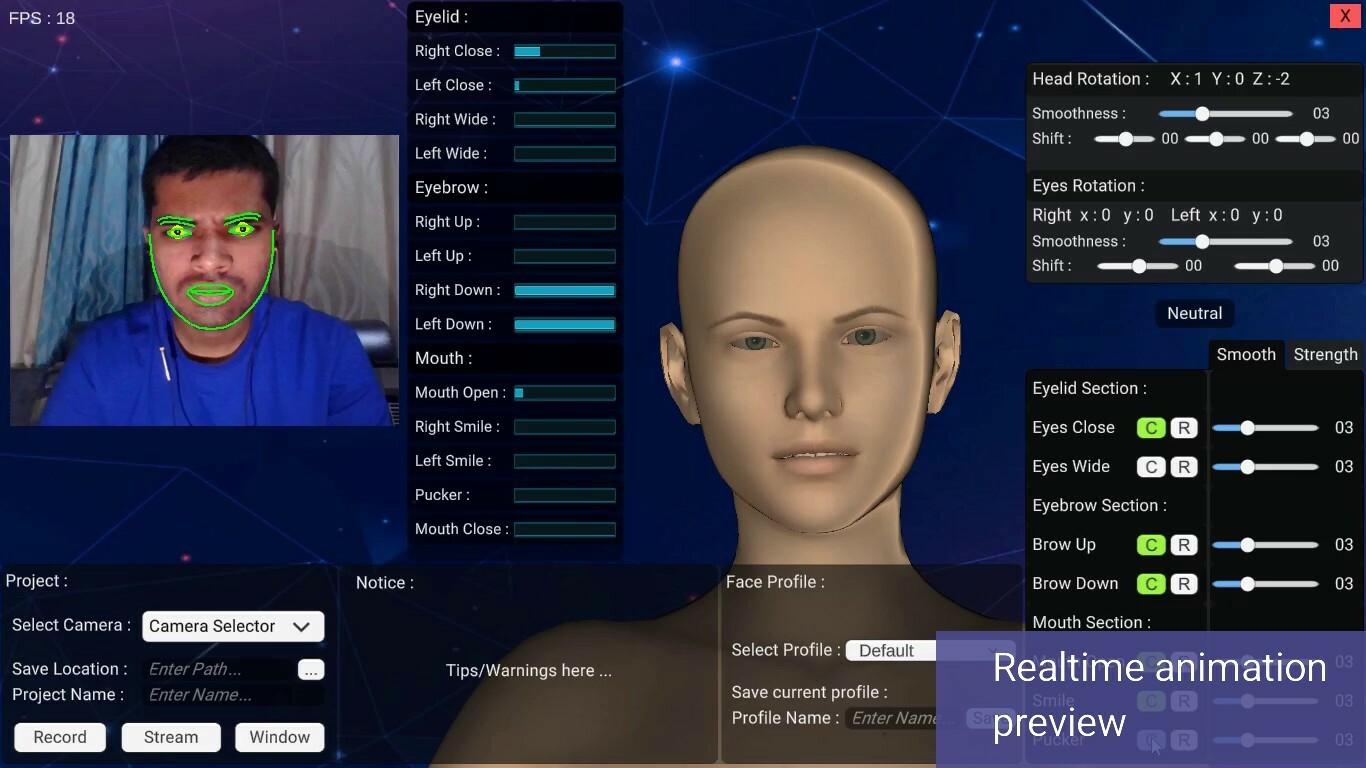Click the C calibration icon for Eyes Wide
The width and height of the screenshot is (1366, 768).
1150,466
